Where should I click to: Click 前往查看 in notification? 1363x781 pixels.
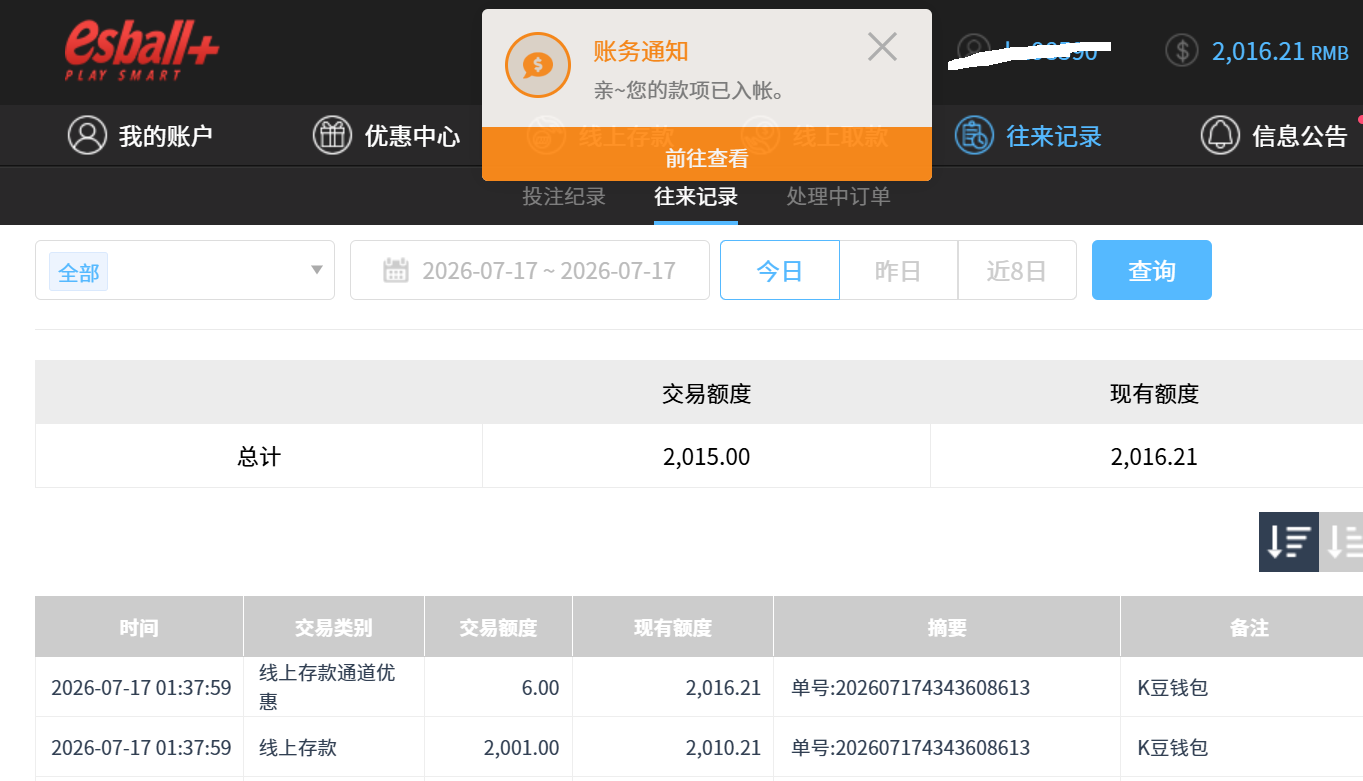pyautogui.click(x=707, y=157)
